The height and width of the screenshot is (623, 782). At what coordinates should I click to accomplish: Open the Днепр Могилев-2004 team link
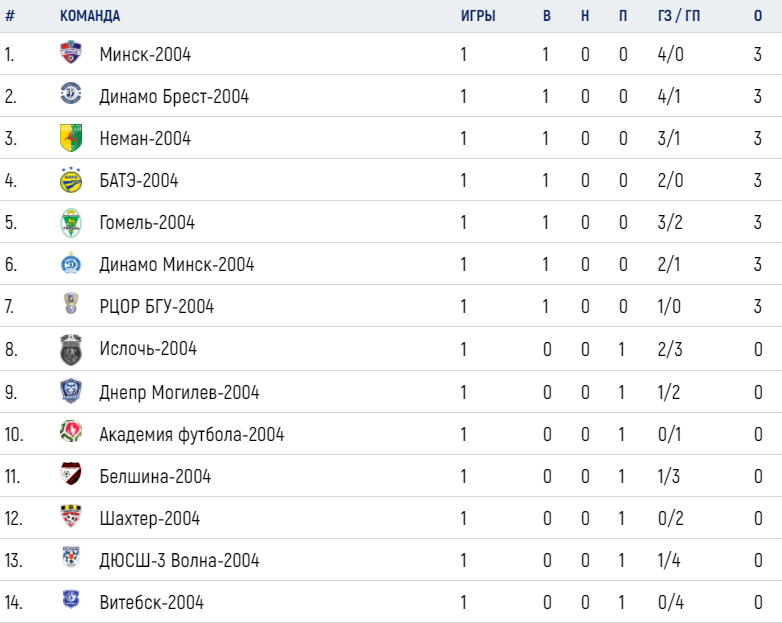(x=179, y=393)
